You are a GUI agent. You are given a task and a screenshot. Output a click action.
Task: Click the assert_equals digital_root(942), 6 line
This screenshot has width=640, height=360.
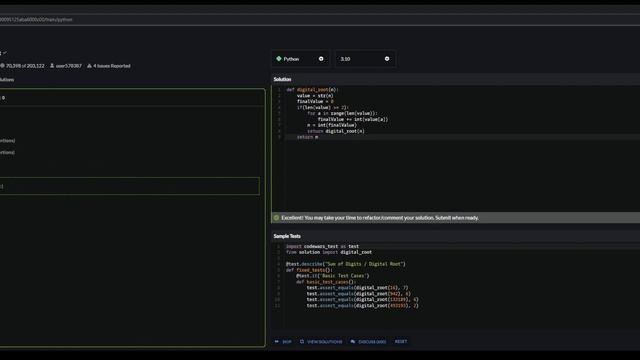click(359, 293)
